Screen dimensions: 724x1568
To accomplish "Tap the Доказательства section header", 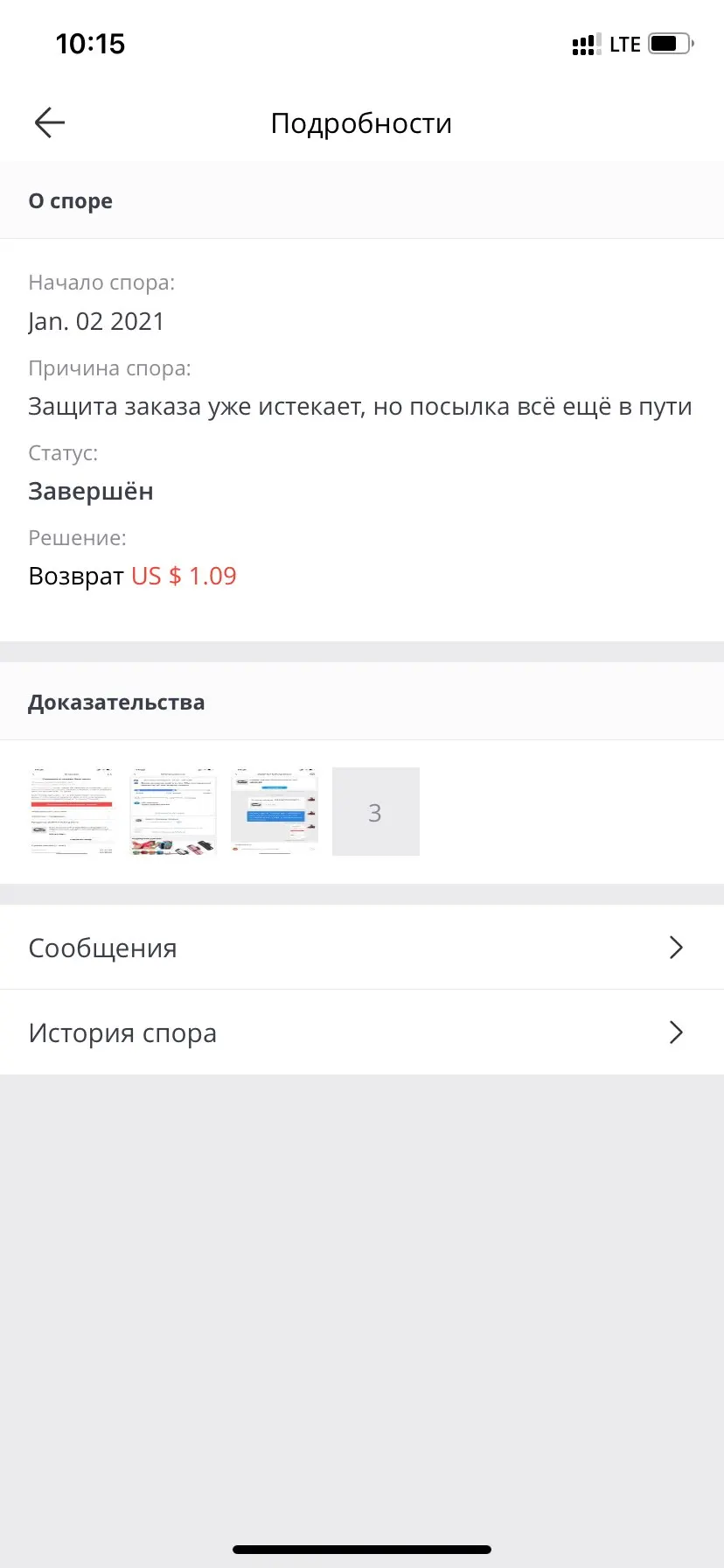I will (116, 703).
